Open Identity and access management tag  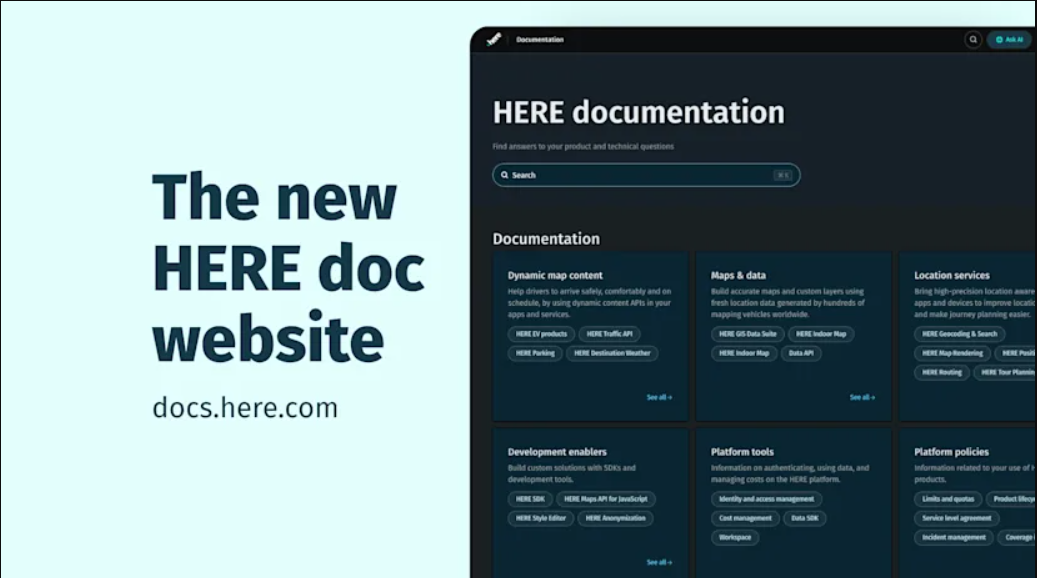click(766, 499)
